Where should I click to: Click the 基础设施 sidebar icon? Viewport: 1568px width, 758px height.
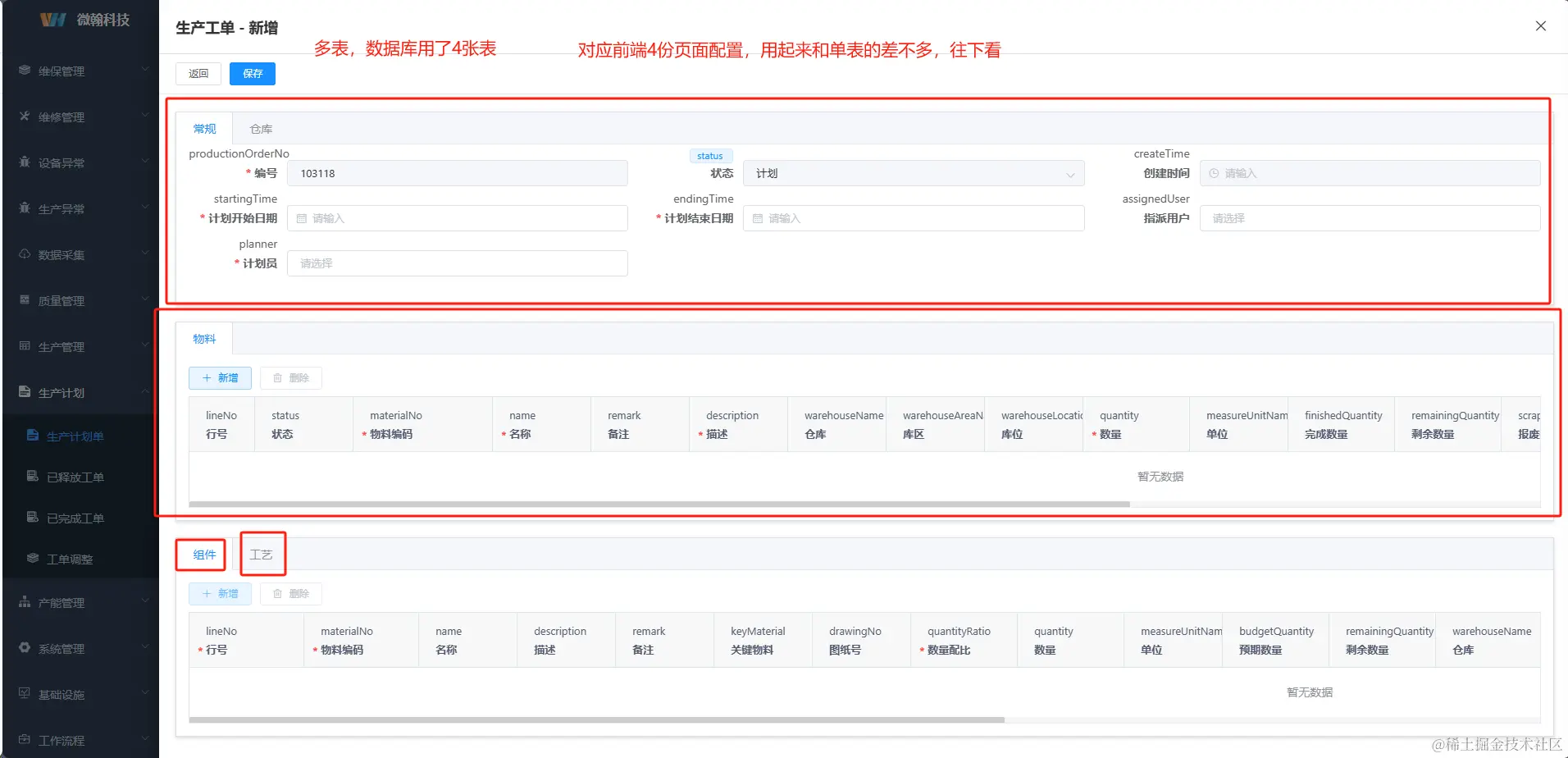[x=25, y=694]
